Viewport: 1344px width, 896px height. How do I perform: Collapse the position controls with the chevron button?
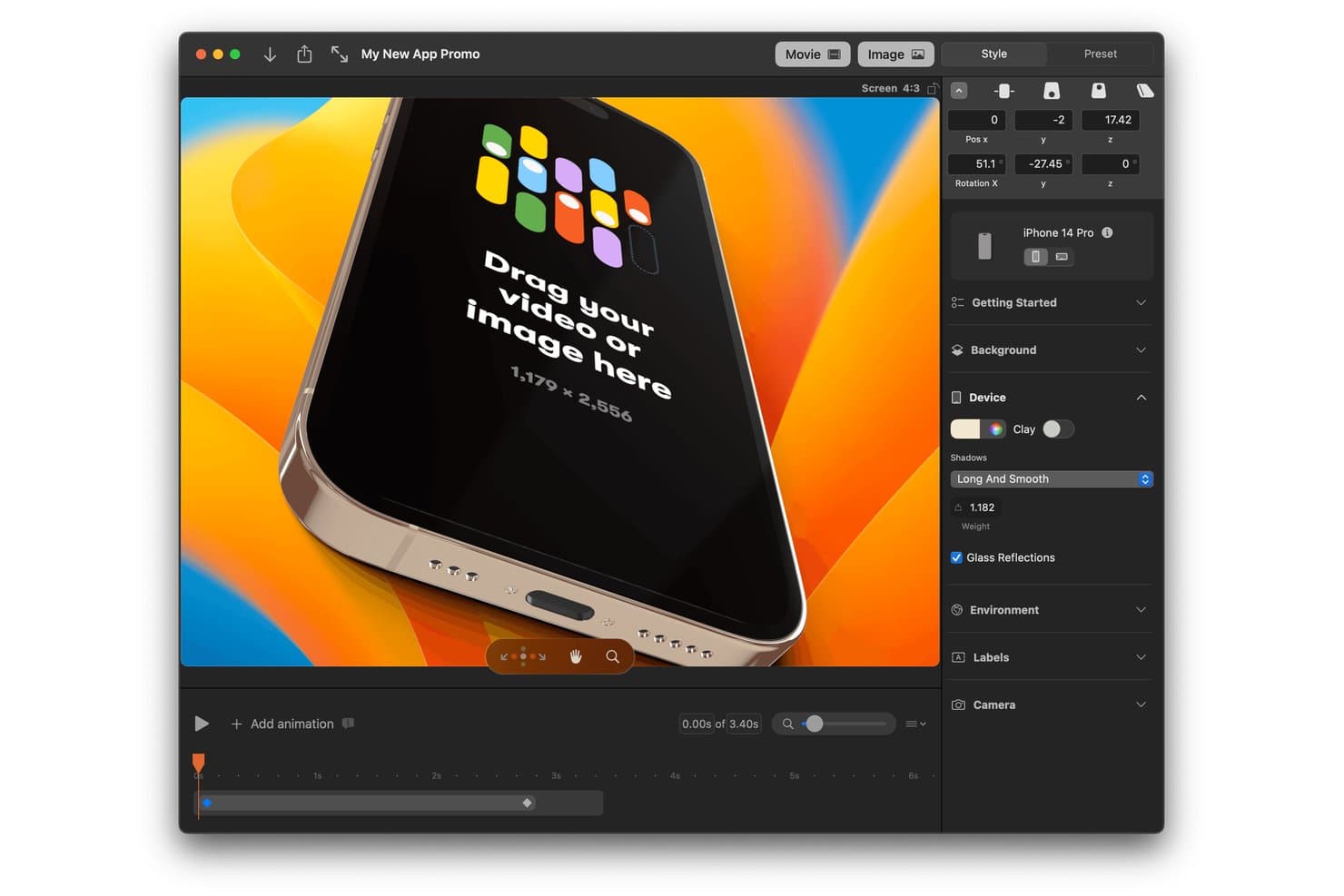pyautogui.click(x=959, y=91)
